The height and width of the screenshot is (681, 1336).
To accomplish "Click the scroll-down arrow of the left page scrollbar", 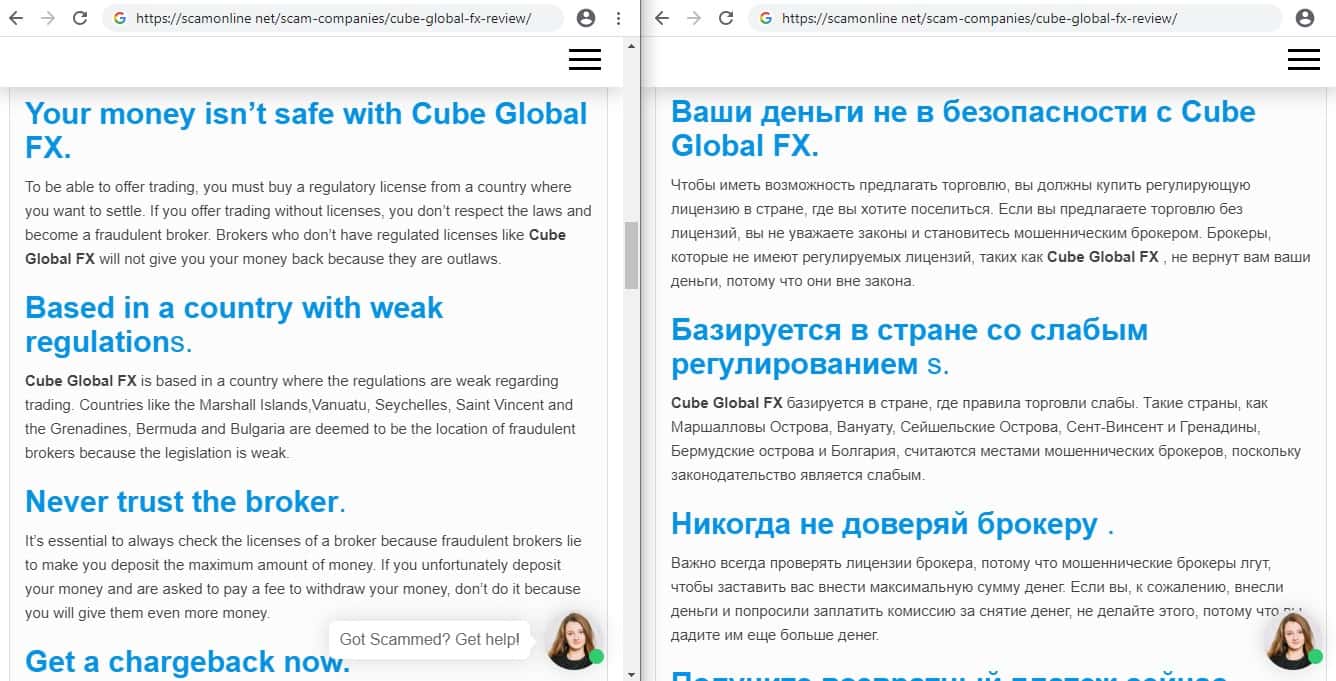I will point(631,673).
